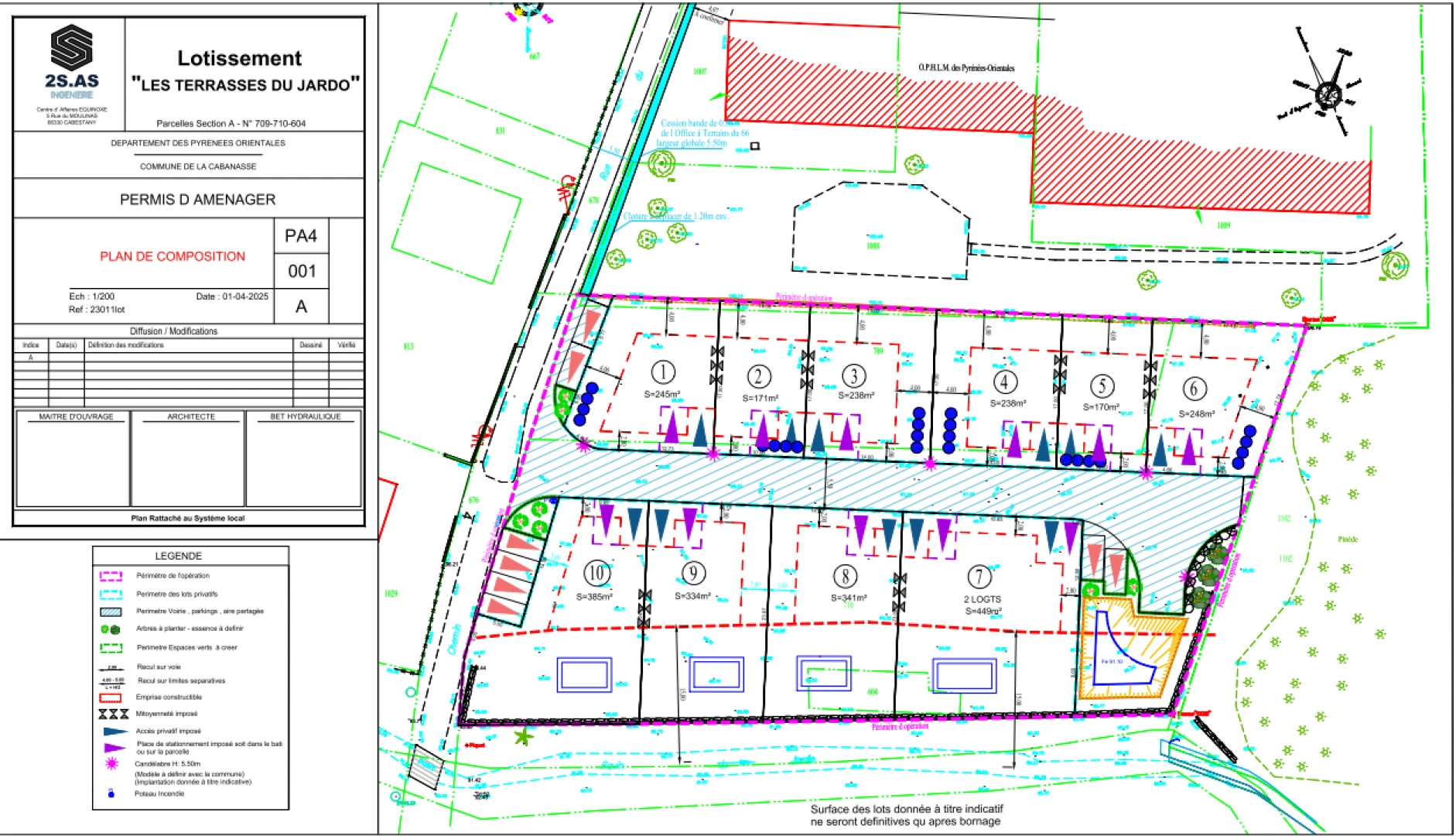Click the north arrow compass rose
Image resolution: width=1456 pixels, height=836 pixels.
click(1328, 94)
